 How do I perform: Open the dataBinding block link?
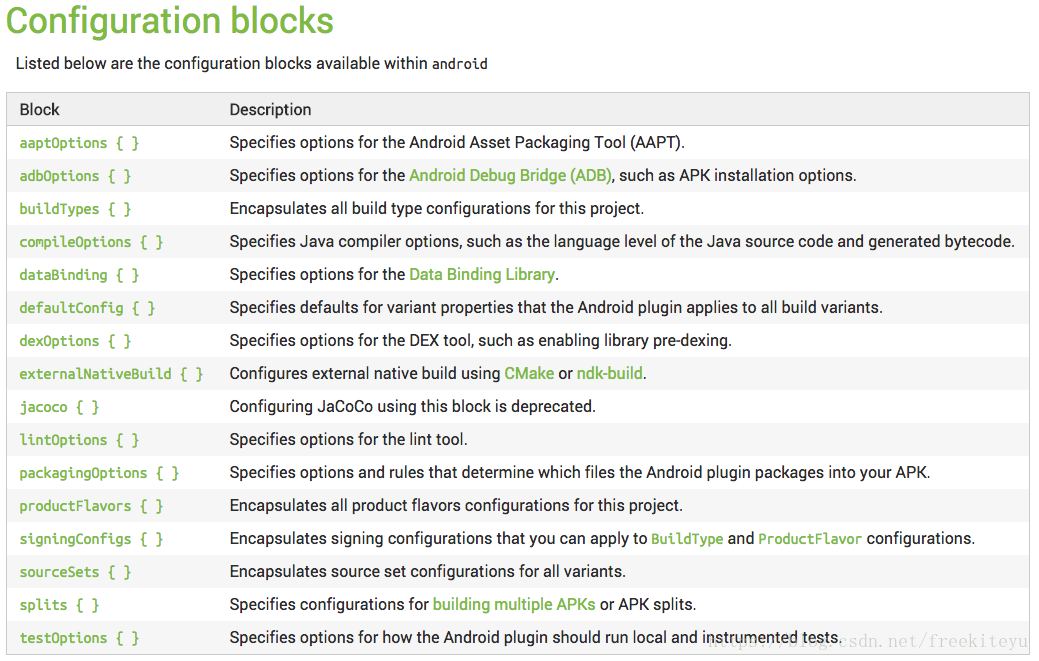[x=79, y=275]
